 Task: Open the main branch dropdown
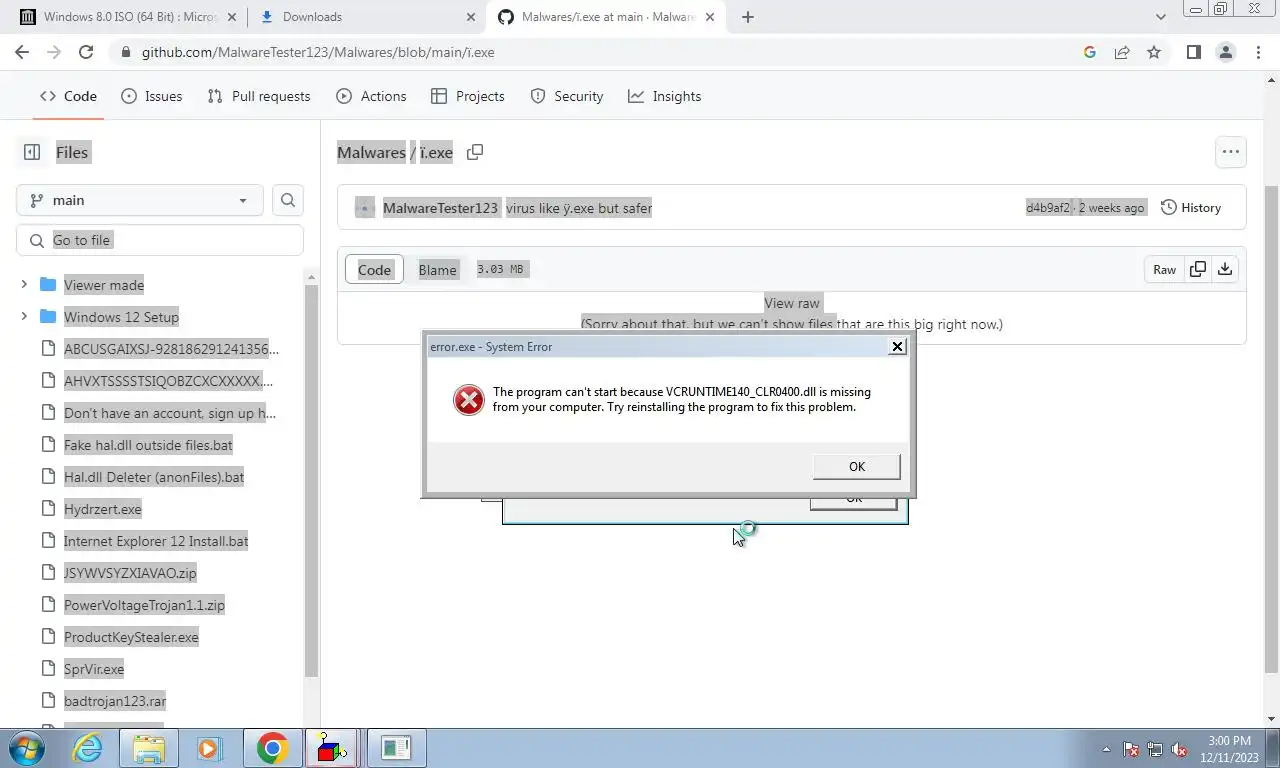[140, 200]
